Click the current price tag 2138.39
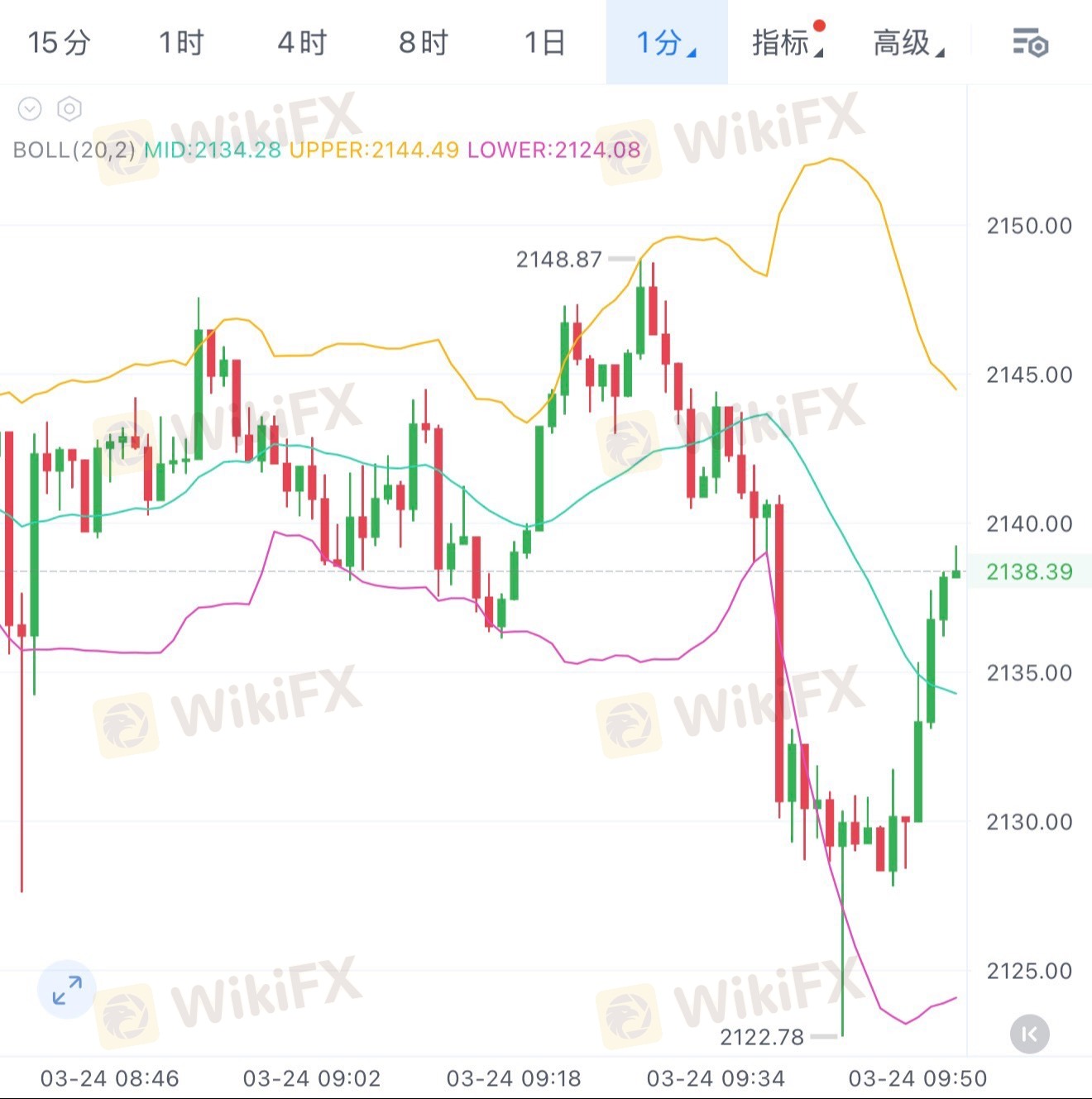The height and width of the screenshot is (1099, 1092). click(1029, 571)
